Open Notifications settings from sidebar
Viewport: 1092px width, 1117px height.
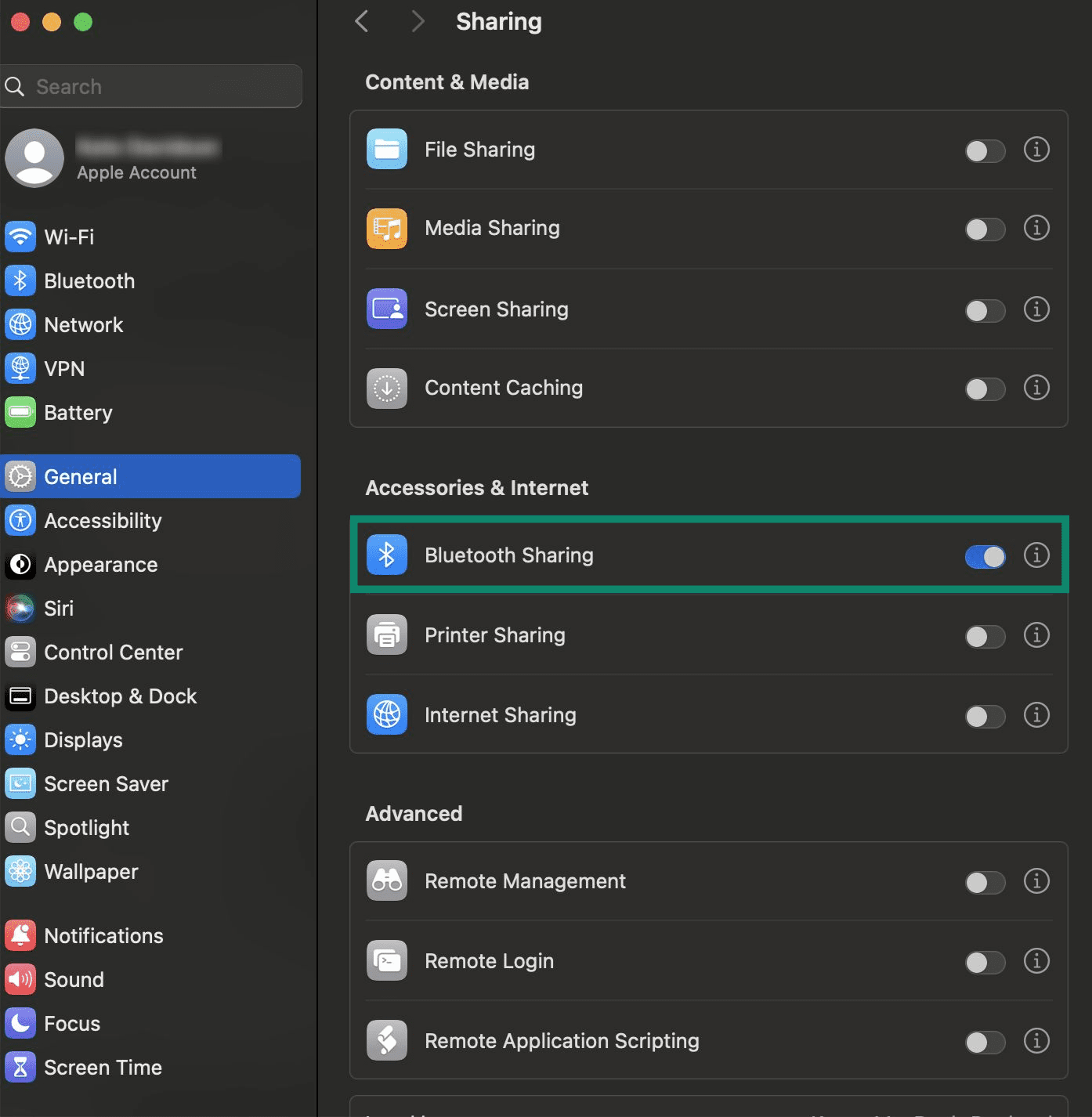click(x=20, y=935)
